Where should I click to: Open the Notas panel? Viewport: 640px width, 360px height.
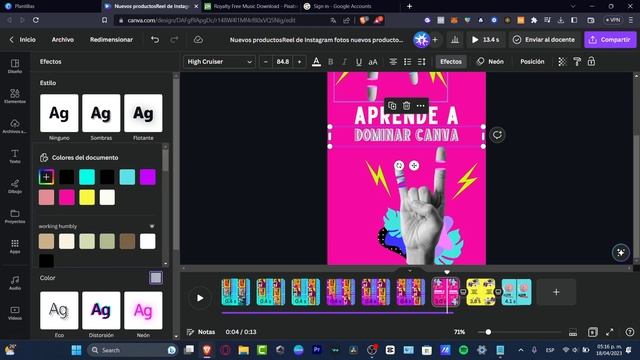click(201, 332)
